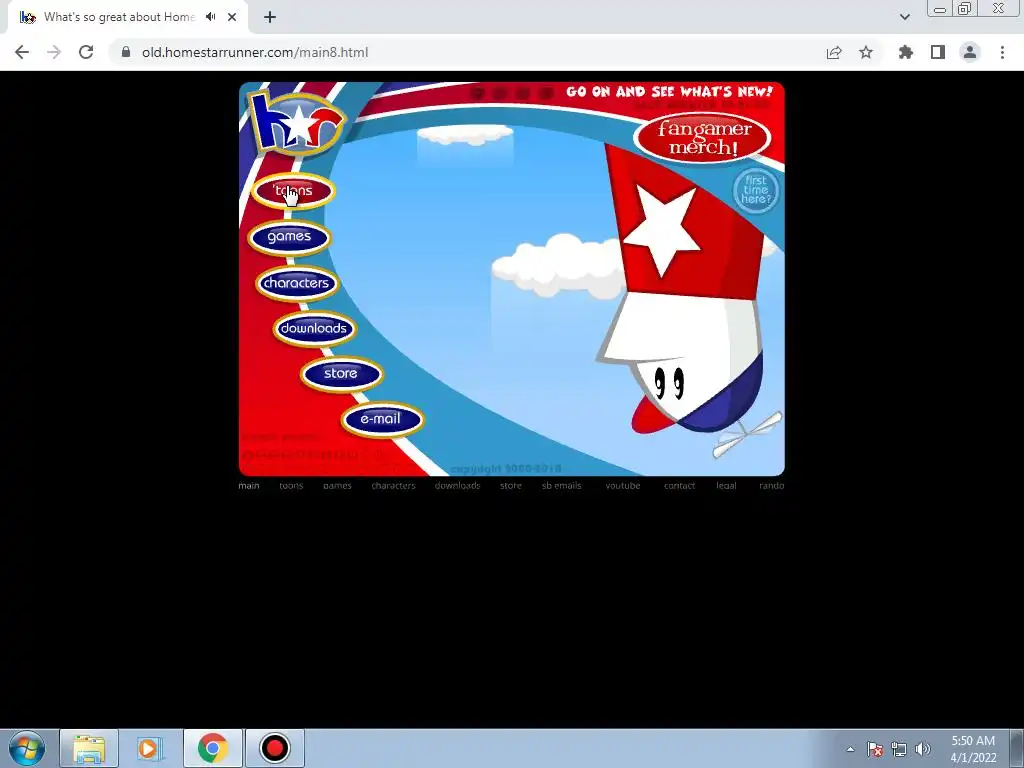The image size is (1024, 768).
Task: Open the network tray icon
Action: click(899, 749)
